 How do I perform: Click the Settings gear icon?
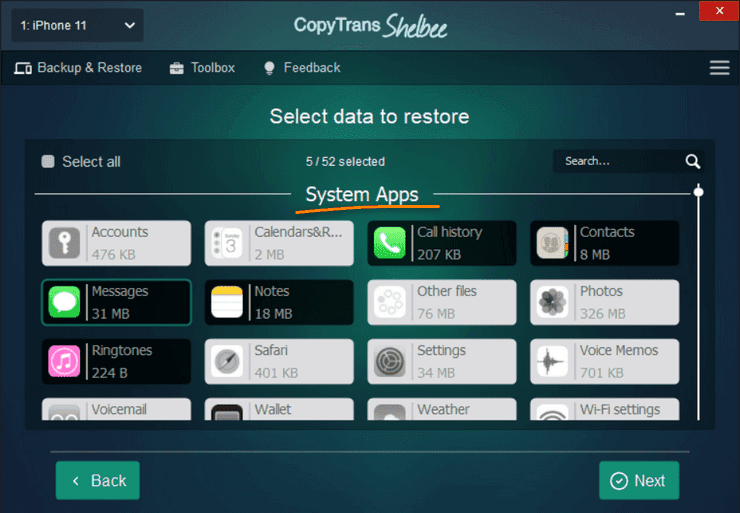[390, 361]
